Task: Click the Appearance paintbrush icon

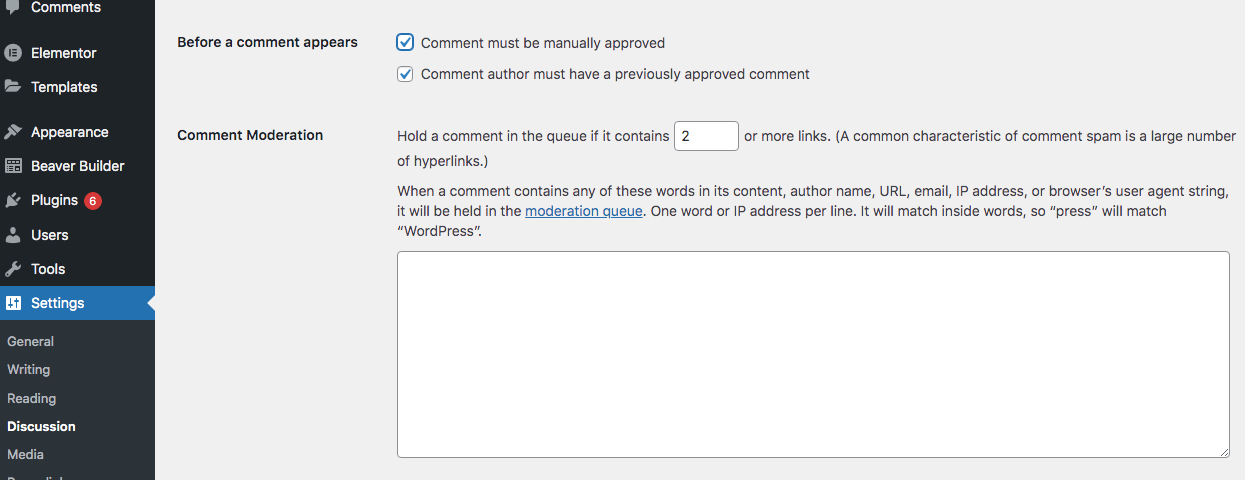Action: click(x=13, y=132)
